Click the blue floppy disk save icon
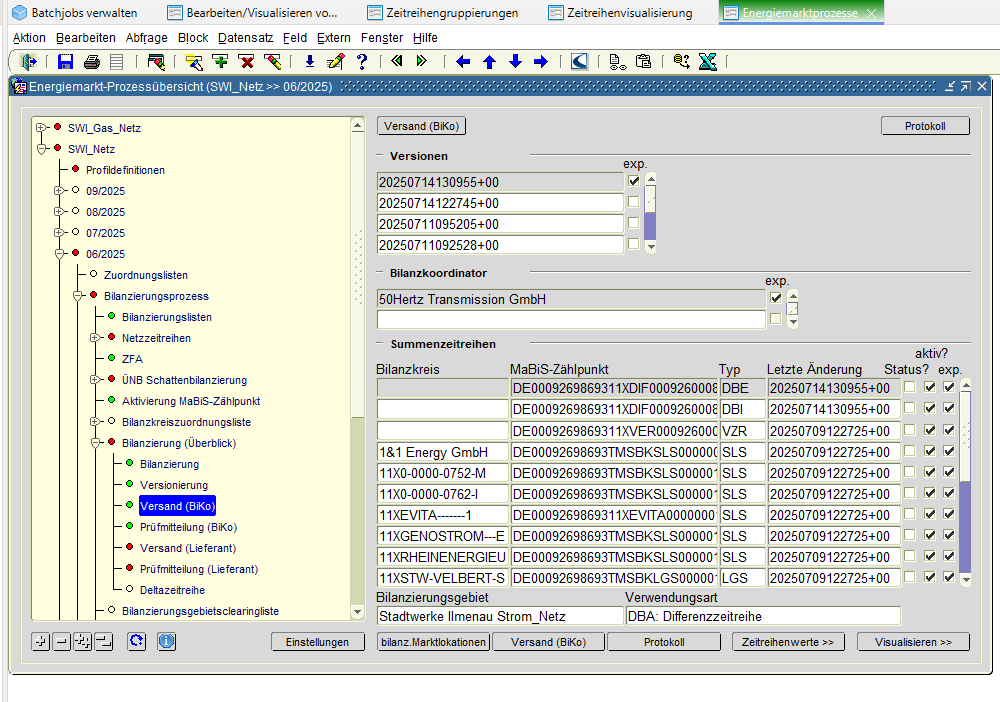Screen dimensions: 1000x702 pyautogui.click(x=66, y=61)
